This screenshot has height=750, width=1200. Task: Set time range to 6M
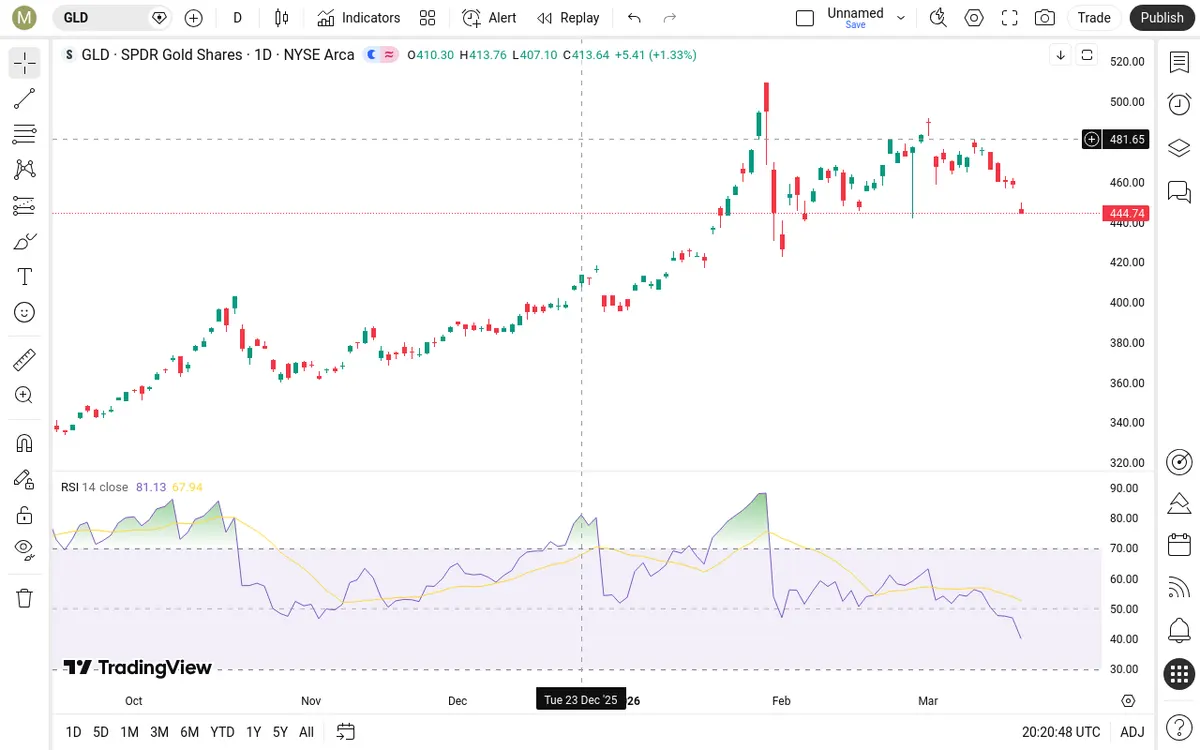click(189, 732)
